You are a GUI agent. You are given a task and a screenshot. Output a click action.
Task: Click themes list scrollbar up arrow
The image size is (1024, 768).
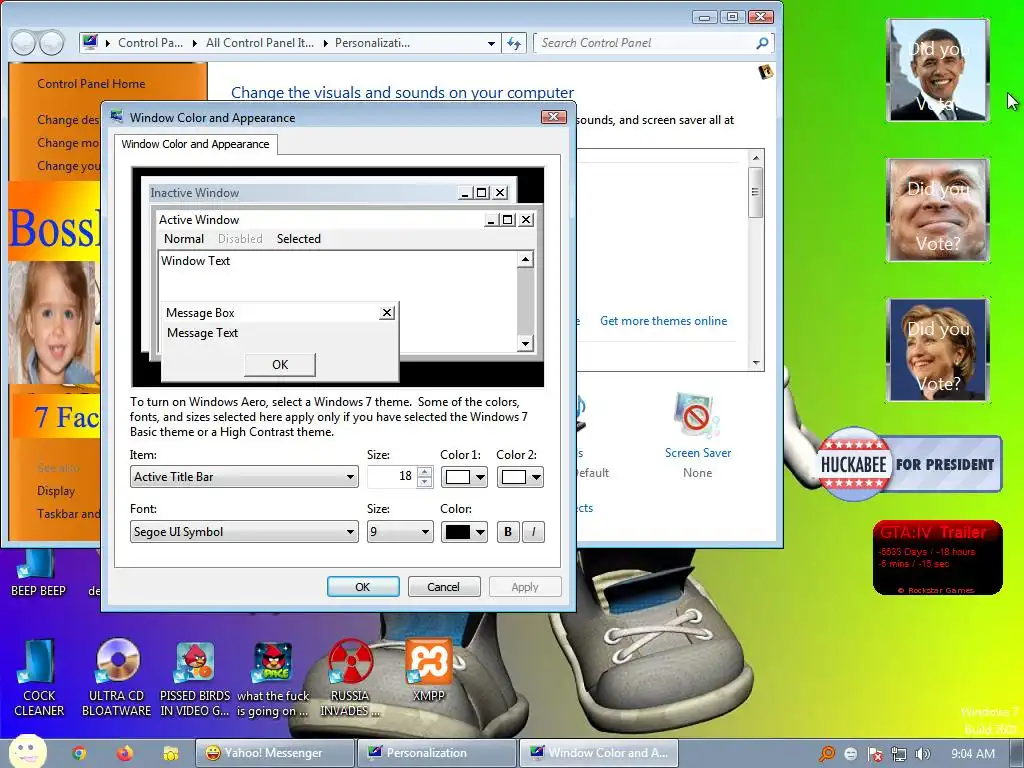[756, 157]
